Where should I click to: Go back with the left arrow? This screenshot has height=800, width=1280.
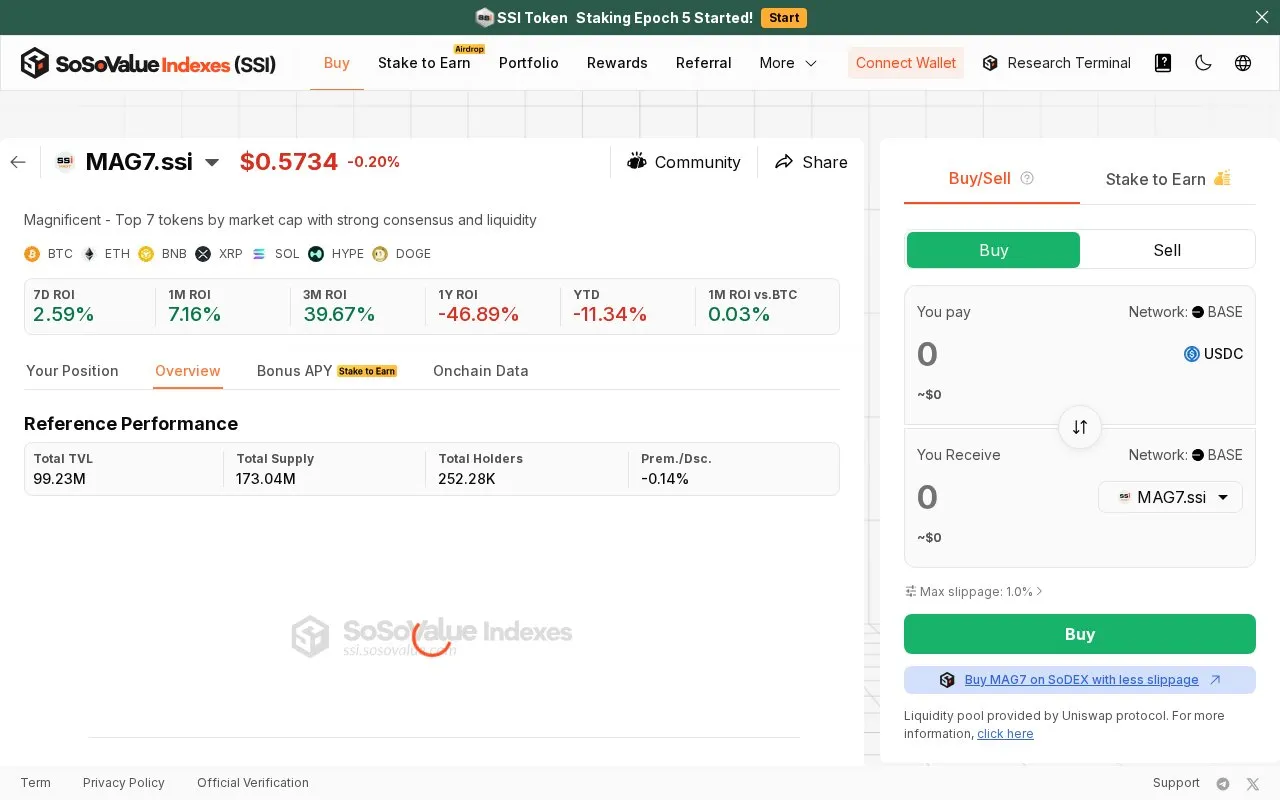point(18,162)
